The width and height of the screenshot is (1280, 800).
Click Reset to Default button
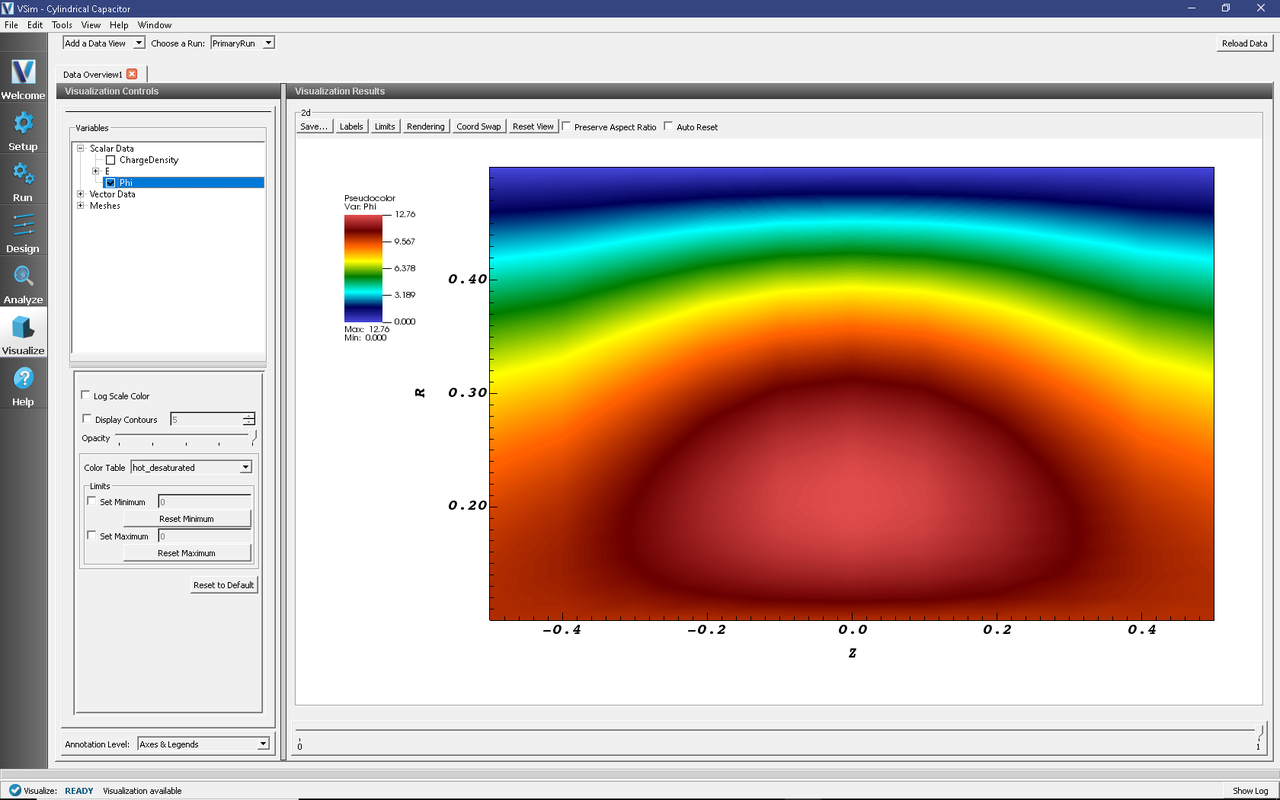[x=224, y=585]
